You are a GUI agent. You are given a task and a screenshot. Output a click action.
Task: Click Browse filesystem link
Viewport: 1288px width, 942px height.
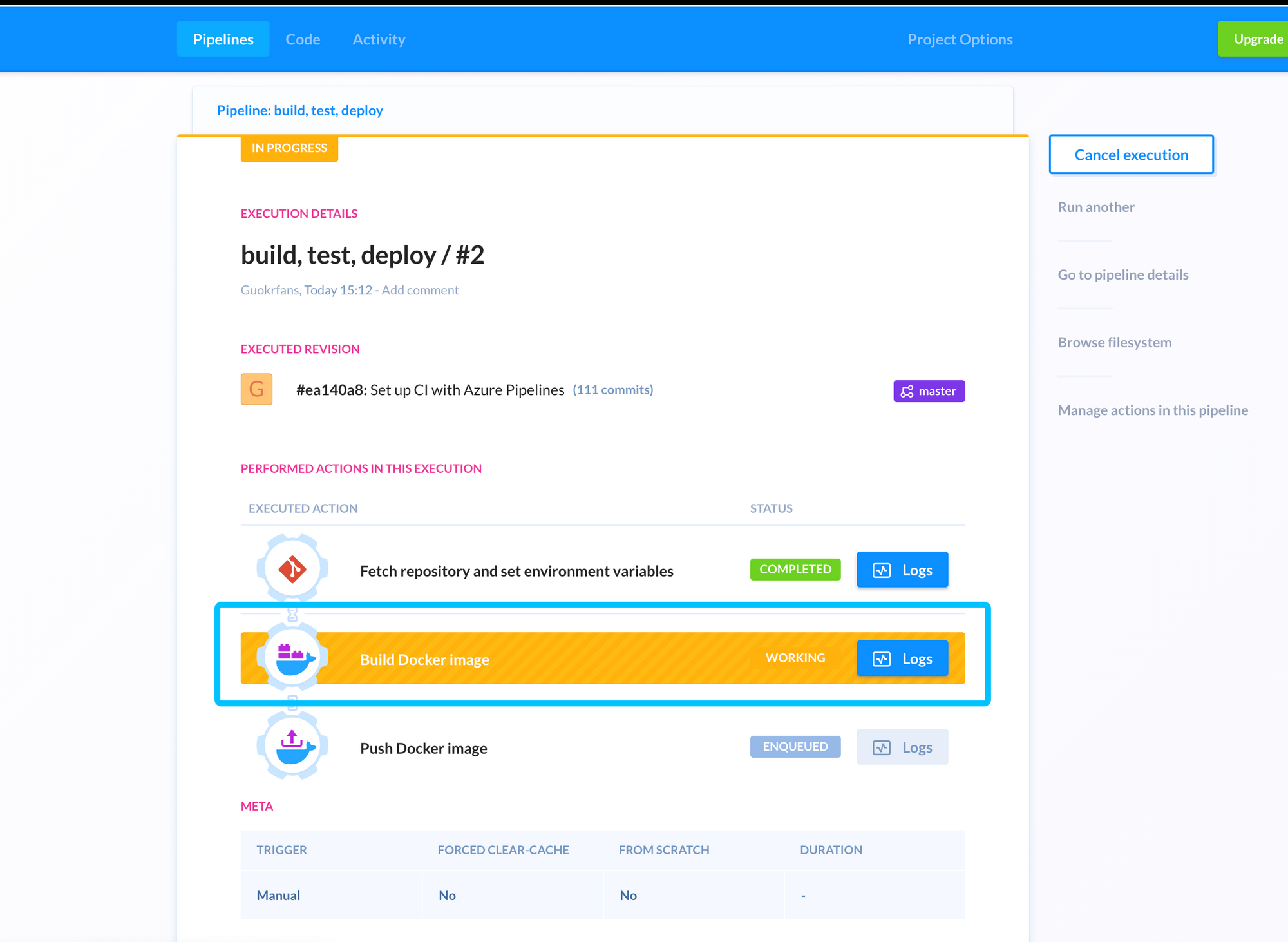1114,342
